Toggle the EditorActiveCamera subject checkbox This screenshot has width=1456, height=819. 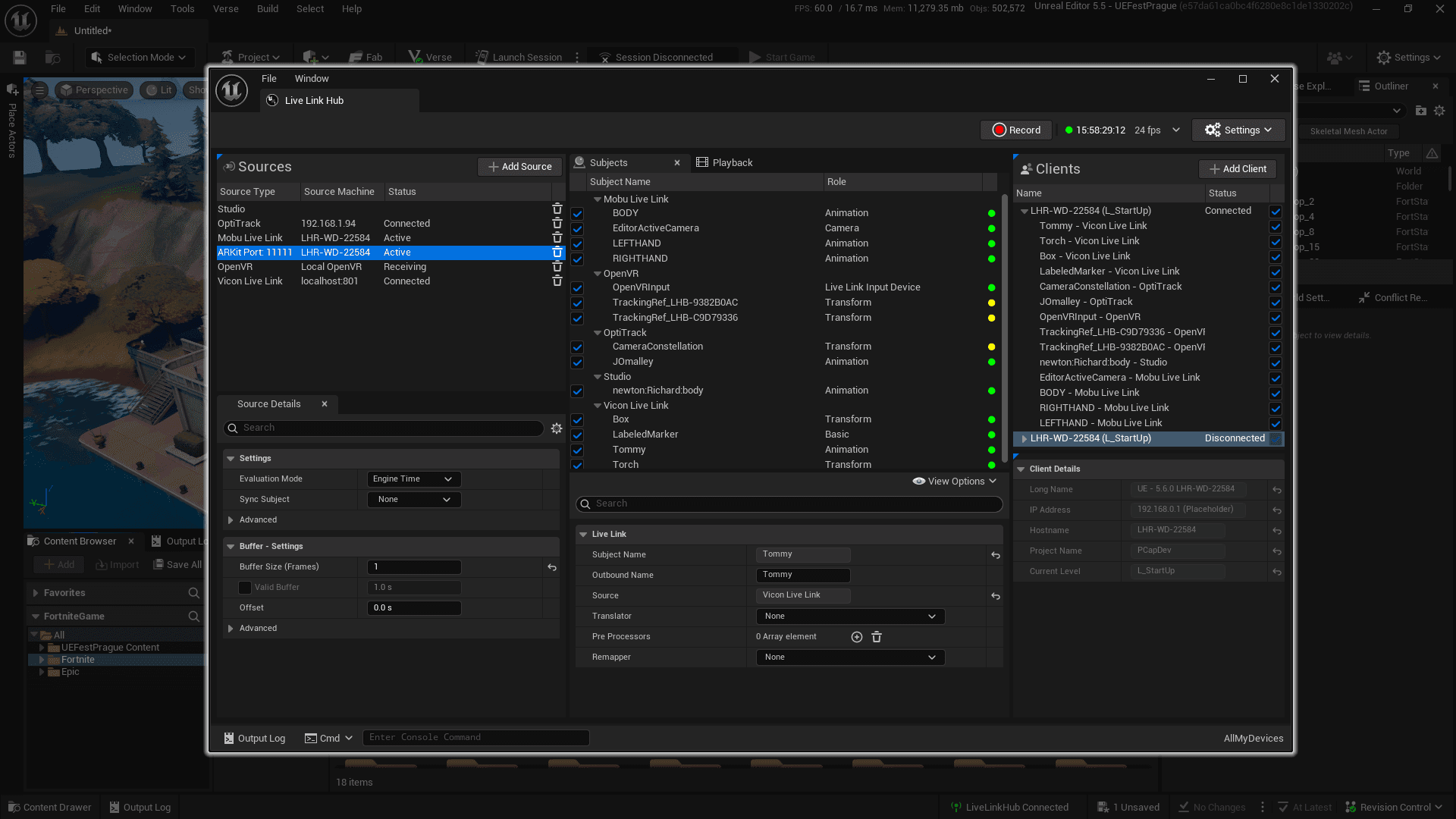click(577, 229)
